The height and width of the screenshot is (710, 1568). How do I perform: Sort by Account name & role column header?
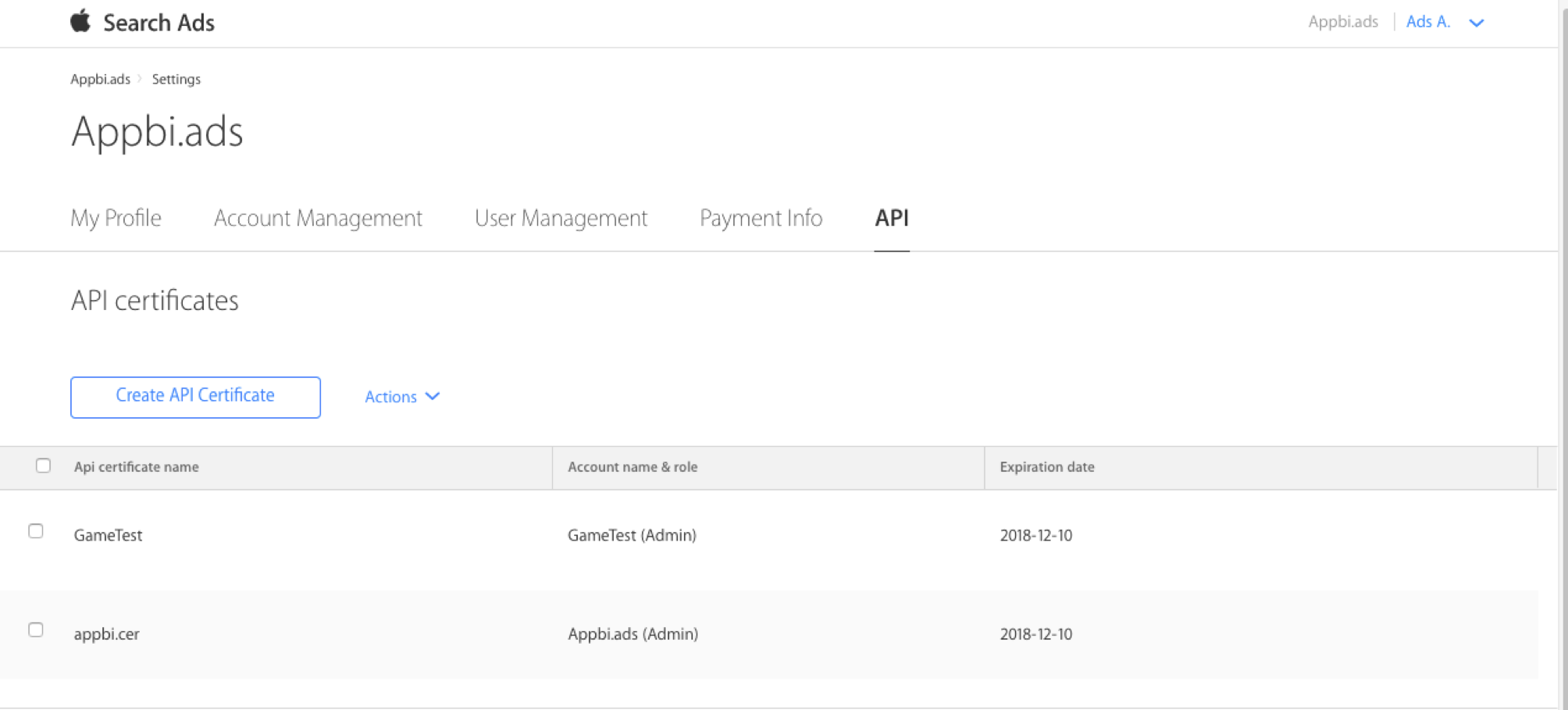click(633, 467)
